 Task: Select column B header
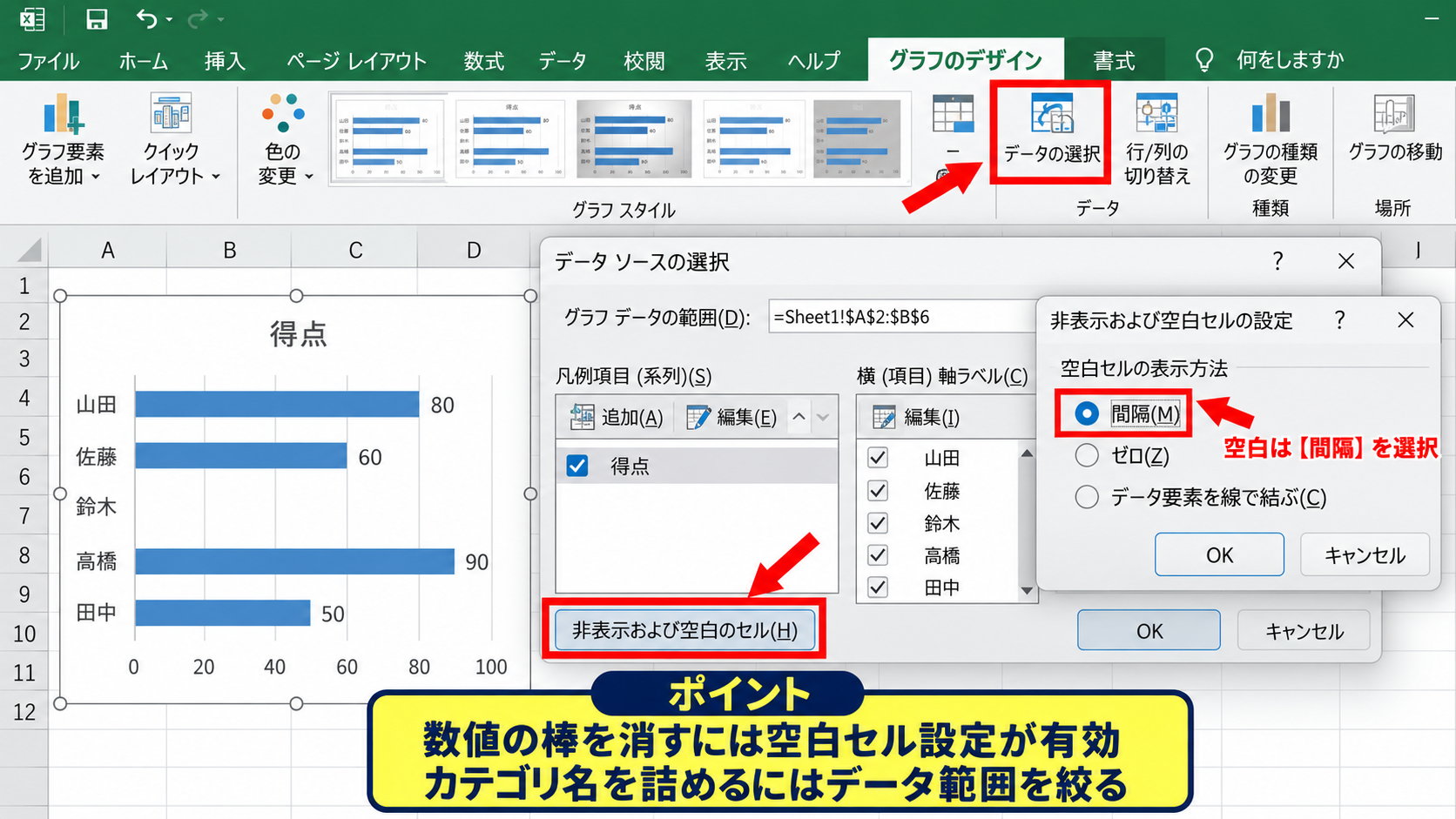pos(230,251)
